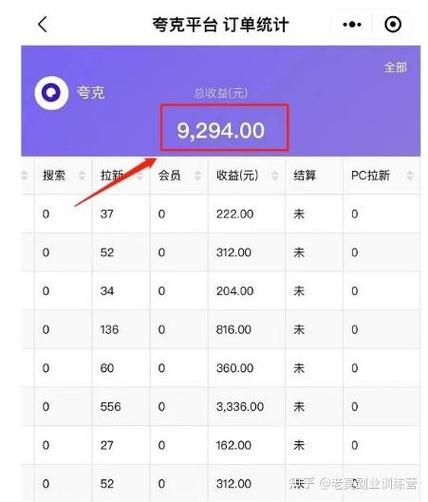Select the total income 9,294.00 value
The image size is (428, 502).
tap(220, 130)
